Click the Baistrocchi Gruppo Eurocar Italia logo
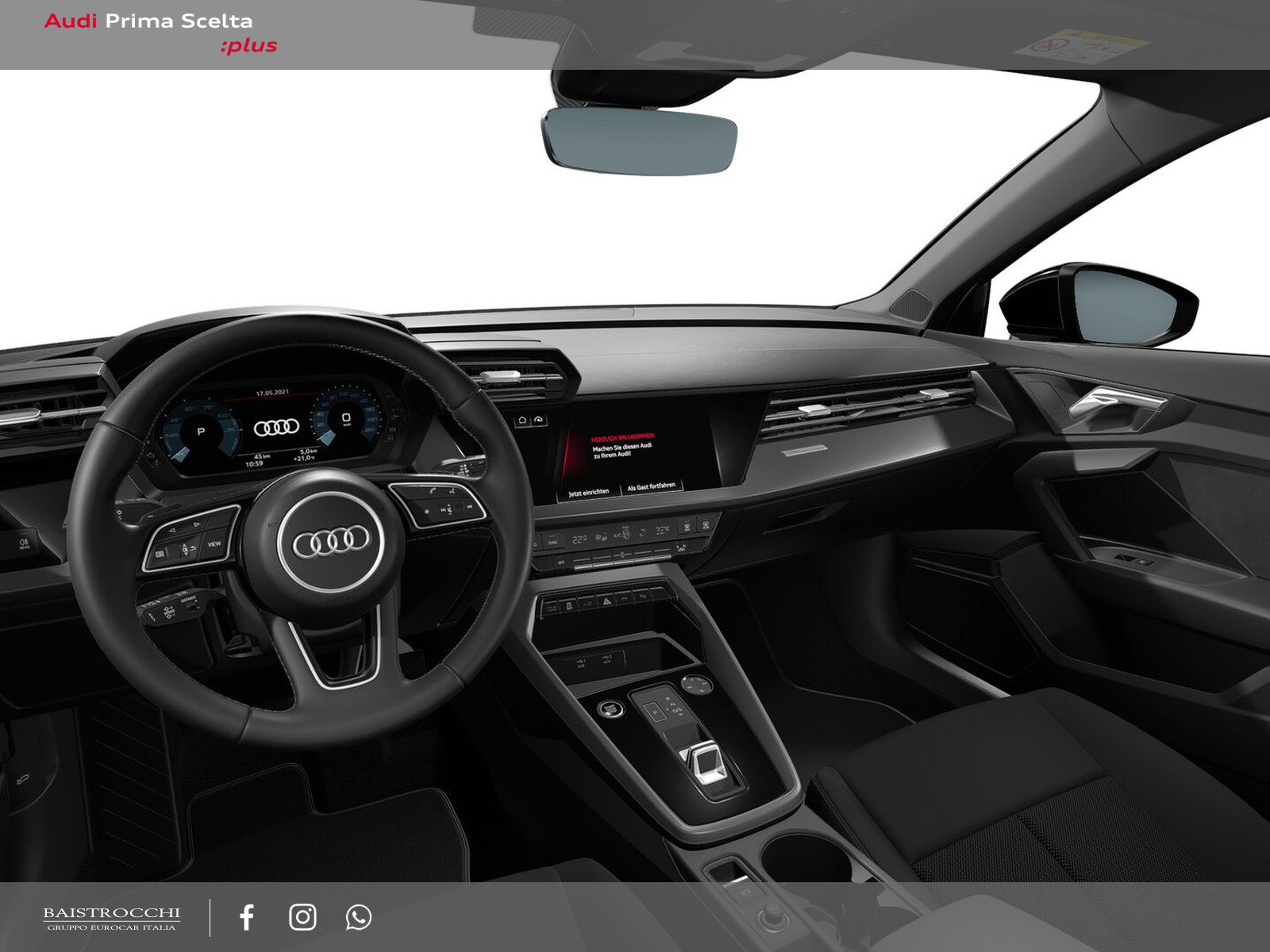This screenshot has width=1270, height=952. (111, 919)
